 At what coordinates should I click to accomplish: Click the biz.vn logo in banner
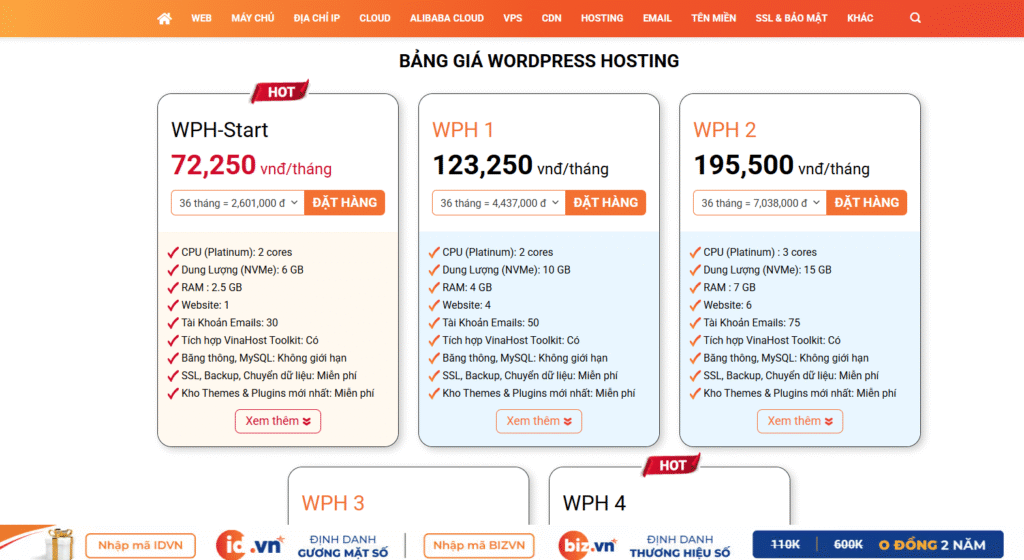click(587, 545)
